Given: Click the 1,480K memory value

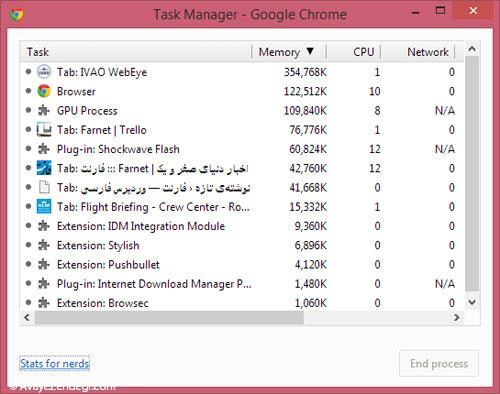Looking at the screenshot, I should (311, 284).
